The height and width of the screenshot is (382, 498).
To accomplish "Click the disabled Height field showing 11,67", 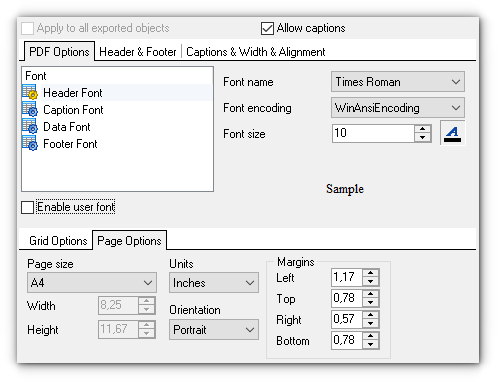I will pos(118,329).
